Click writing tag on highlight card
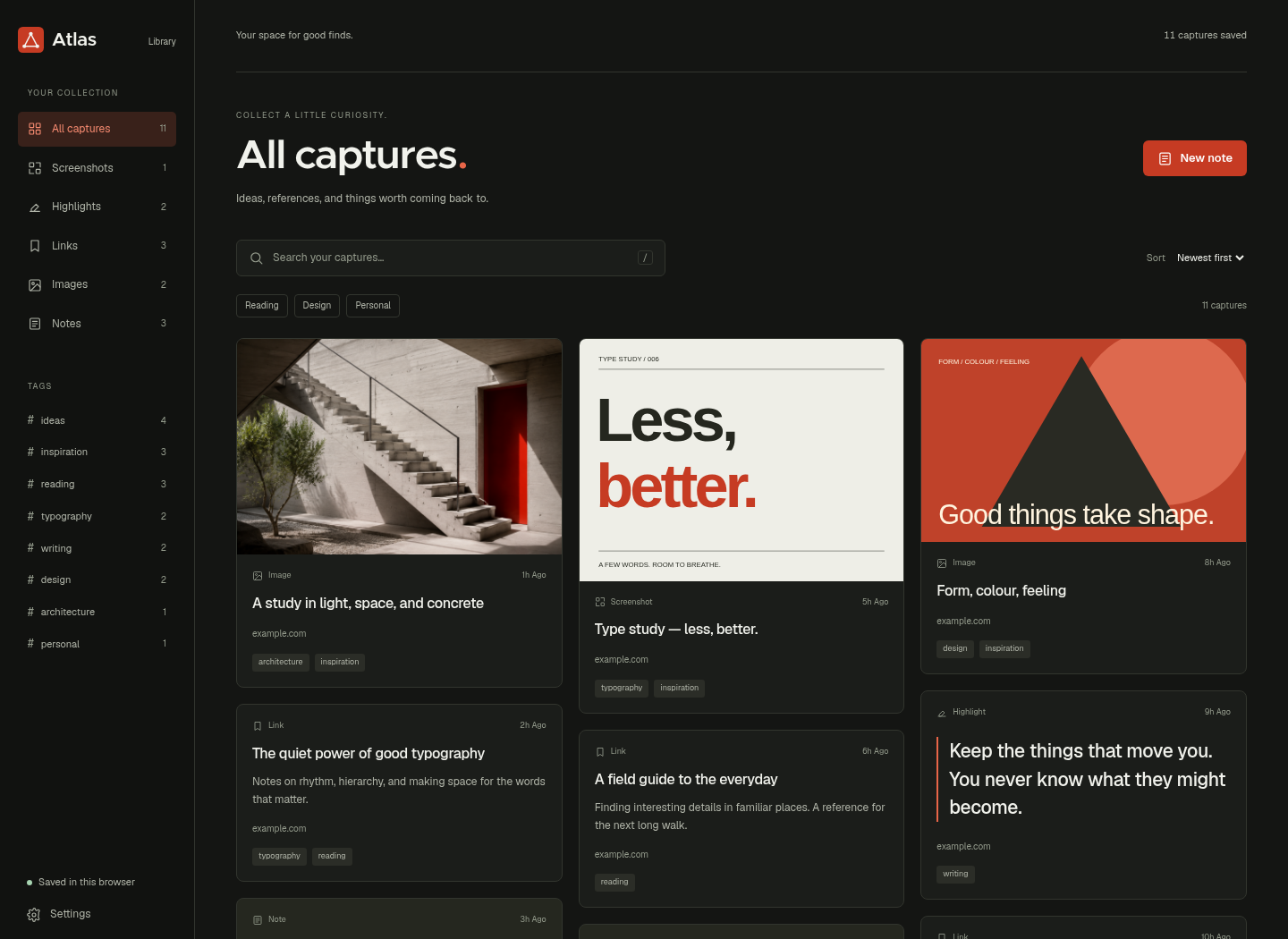 tap(955, 875)
